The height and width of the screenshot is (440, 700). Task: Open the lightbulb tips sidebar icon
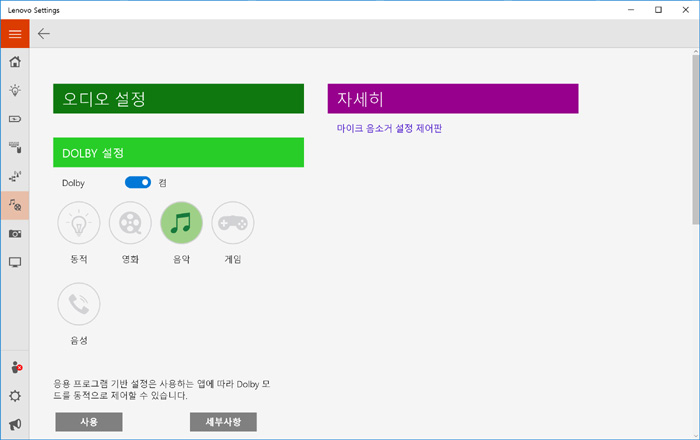click(x=15, y=90)
